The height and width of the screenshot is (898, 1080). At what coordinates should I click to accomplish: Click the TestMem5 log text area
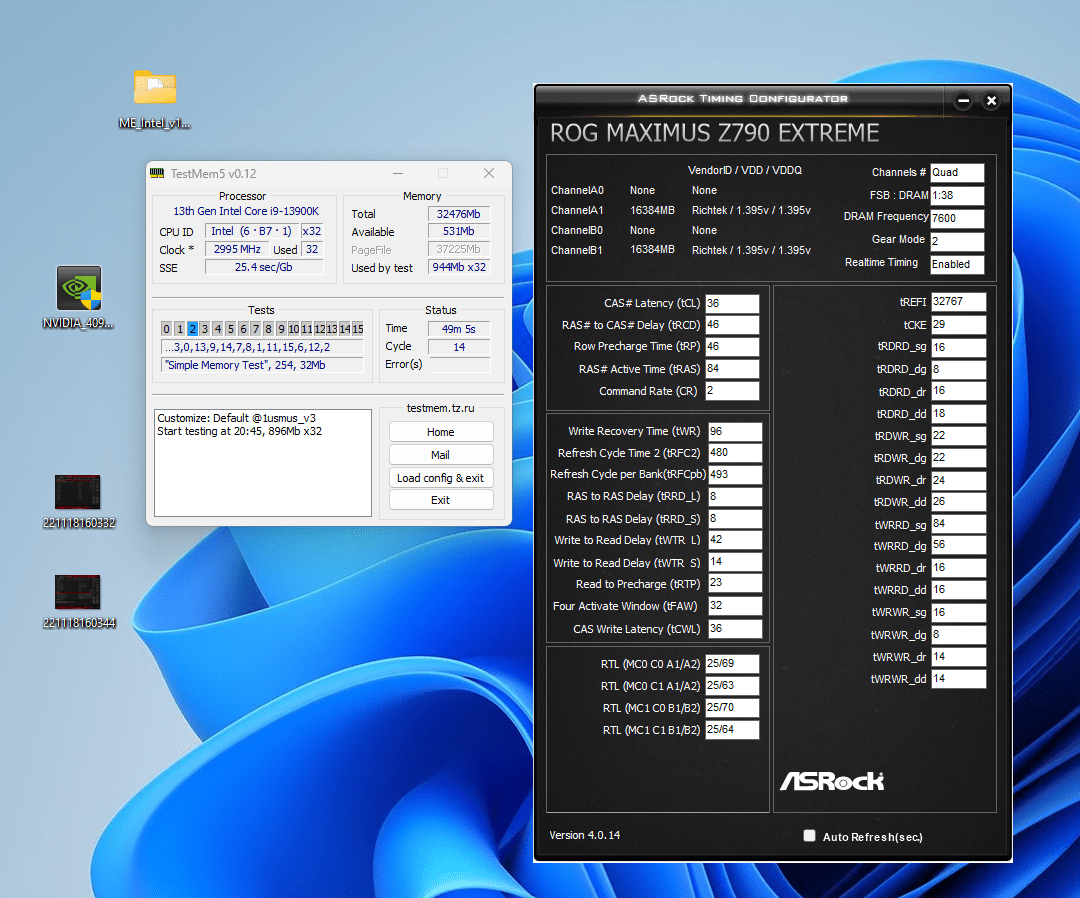263,463
